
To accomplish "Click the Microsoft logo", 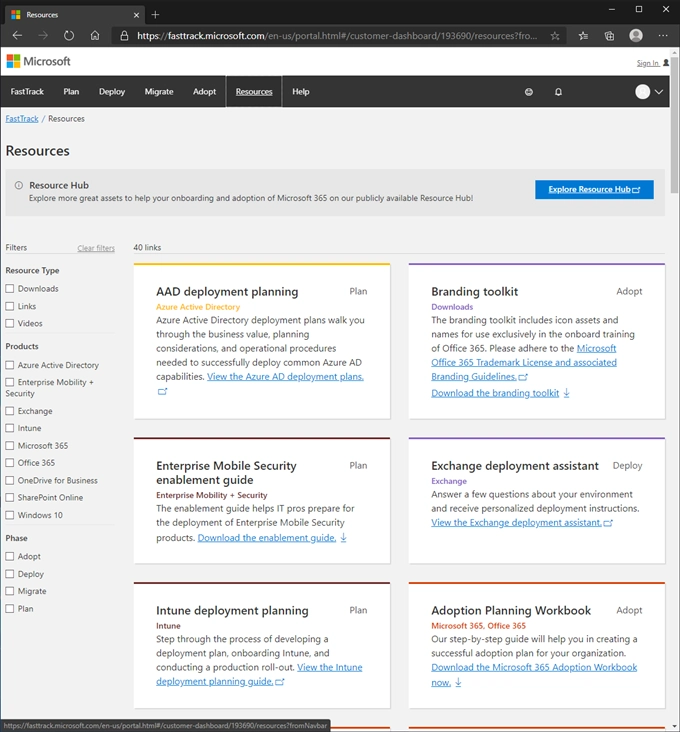I will tap(38, 61).
